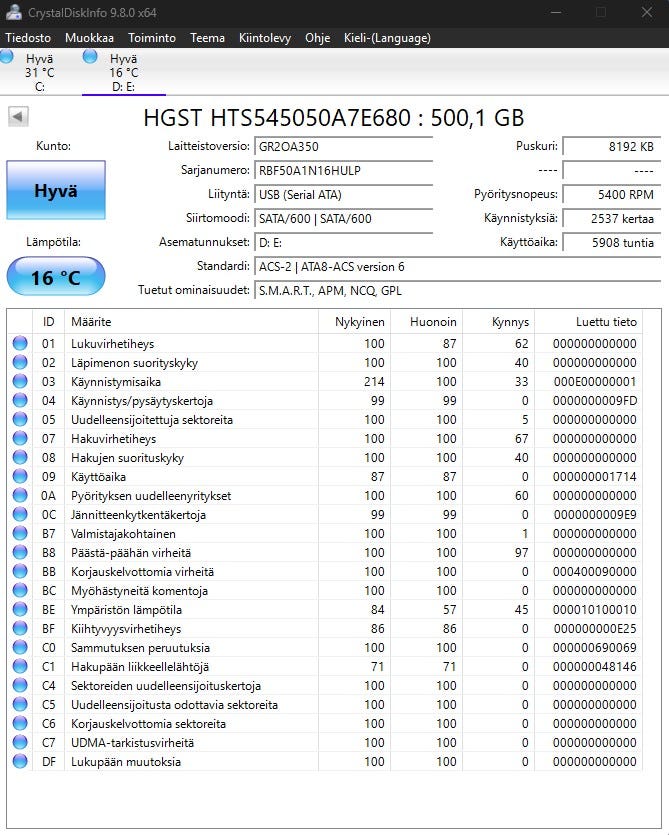Select raw value 000E00000001
Image resolution: width=669 pixels, height=835 pixels.
click(x=594, y=382)
